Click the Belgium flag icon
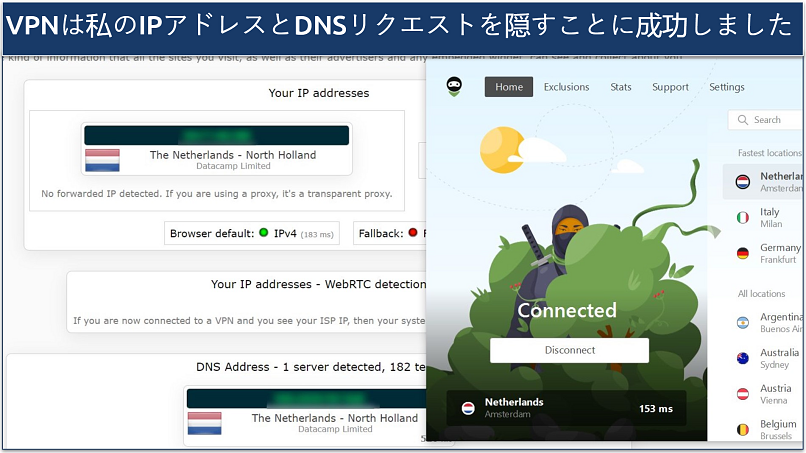The image size is (806, 453). pyautogui.click(x=743, y=430)
